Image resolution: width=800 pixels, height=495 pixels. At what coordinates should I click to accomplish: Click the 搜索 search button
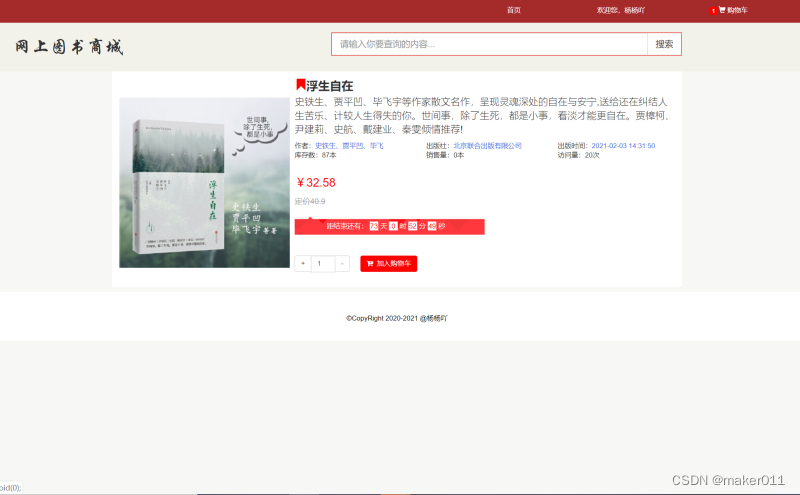pos(664,44)
